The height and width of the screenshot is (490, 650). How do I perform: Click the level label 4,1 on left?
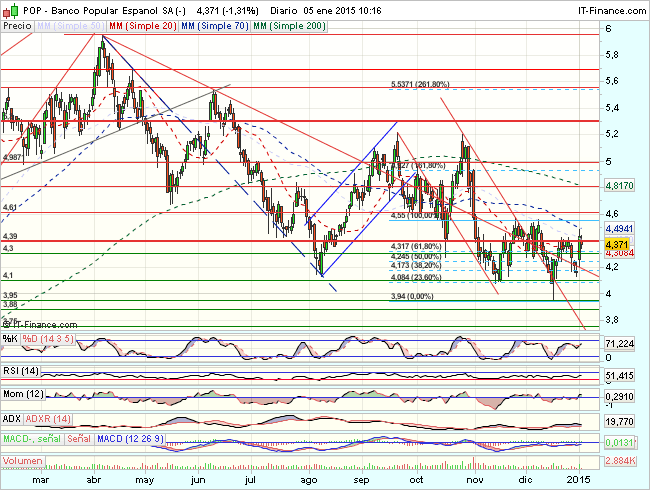pos(8,276)
